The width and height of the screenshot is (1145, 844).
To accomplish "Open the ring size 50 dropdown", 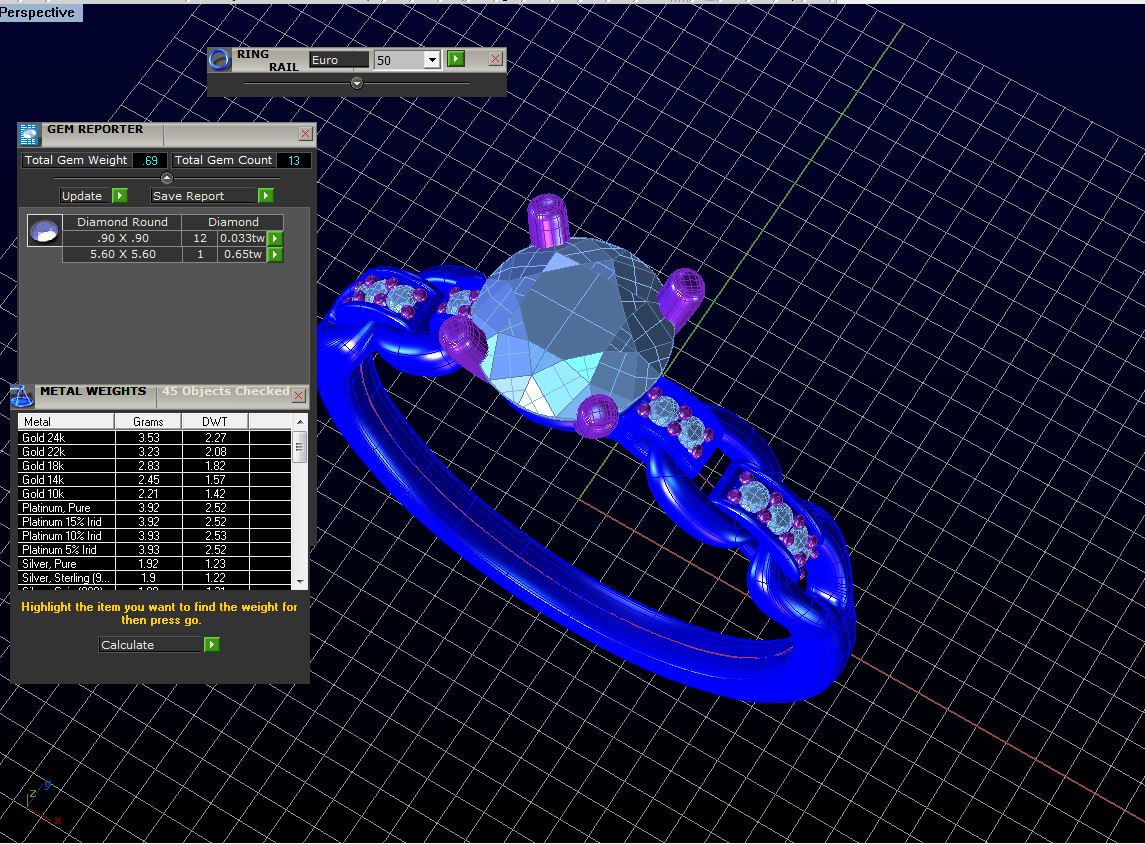I will pos(432,61).
